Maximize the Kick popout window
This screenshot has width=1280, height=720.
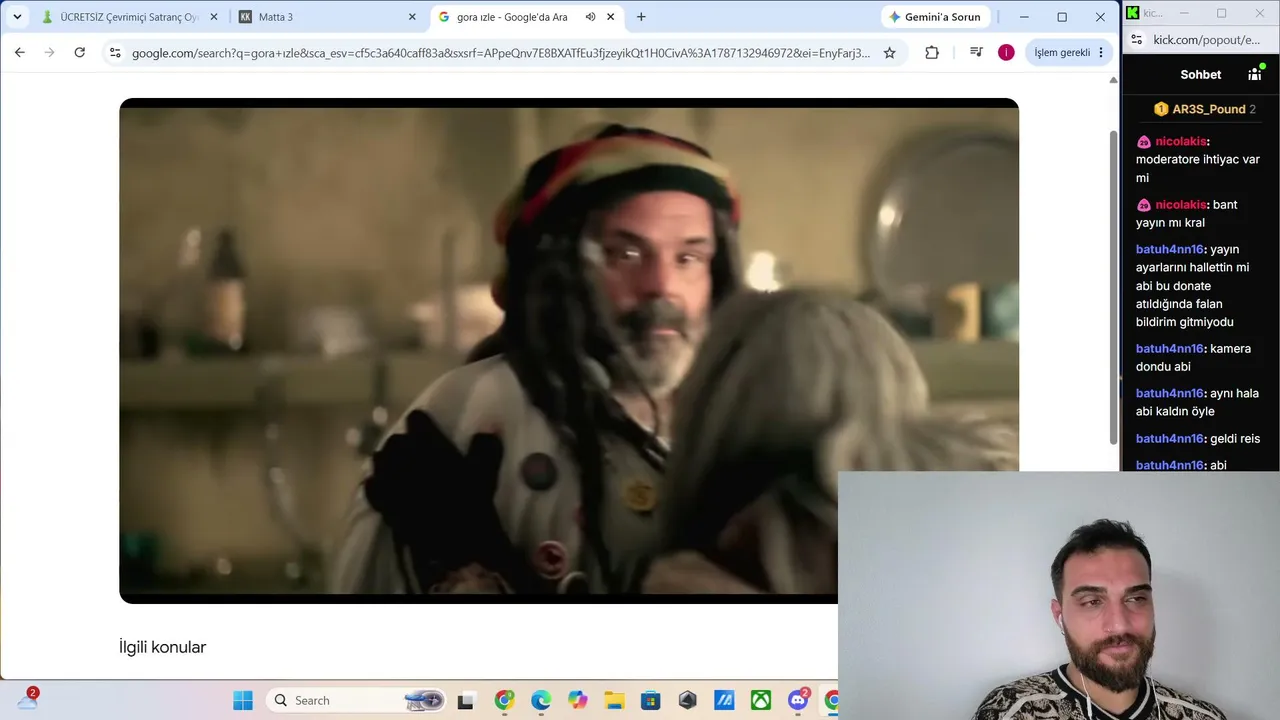coord(1221,13)
